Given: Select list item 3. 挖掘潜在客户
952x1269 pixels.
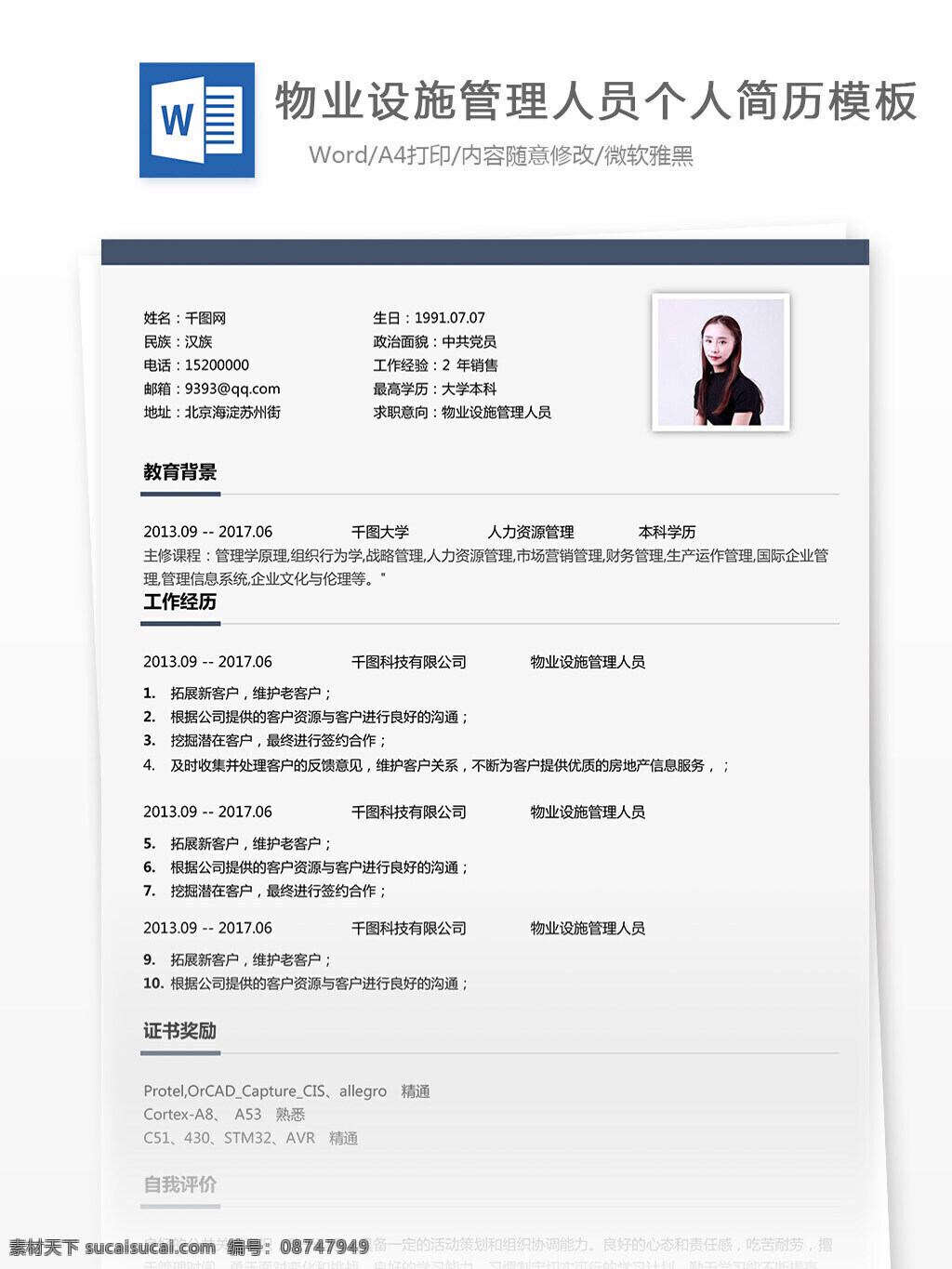Looking at the screenshot, I should (265, 741).
